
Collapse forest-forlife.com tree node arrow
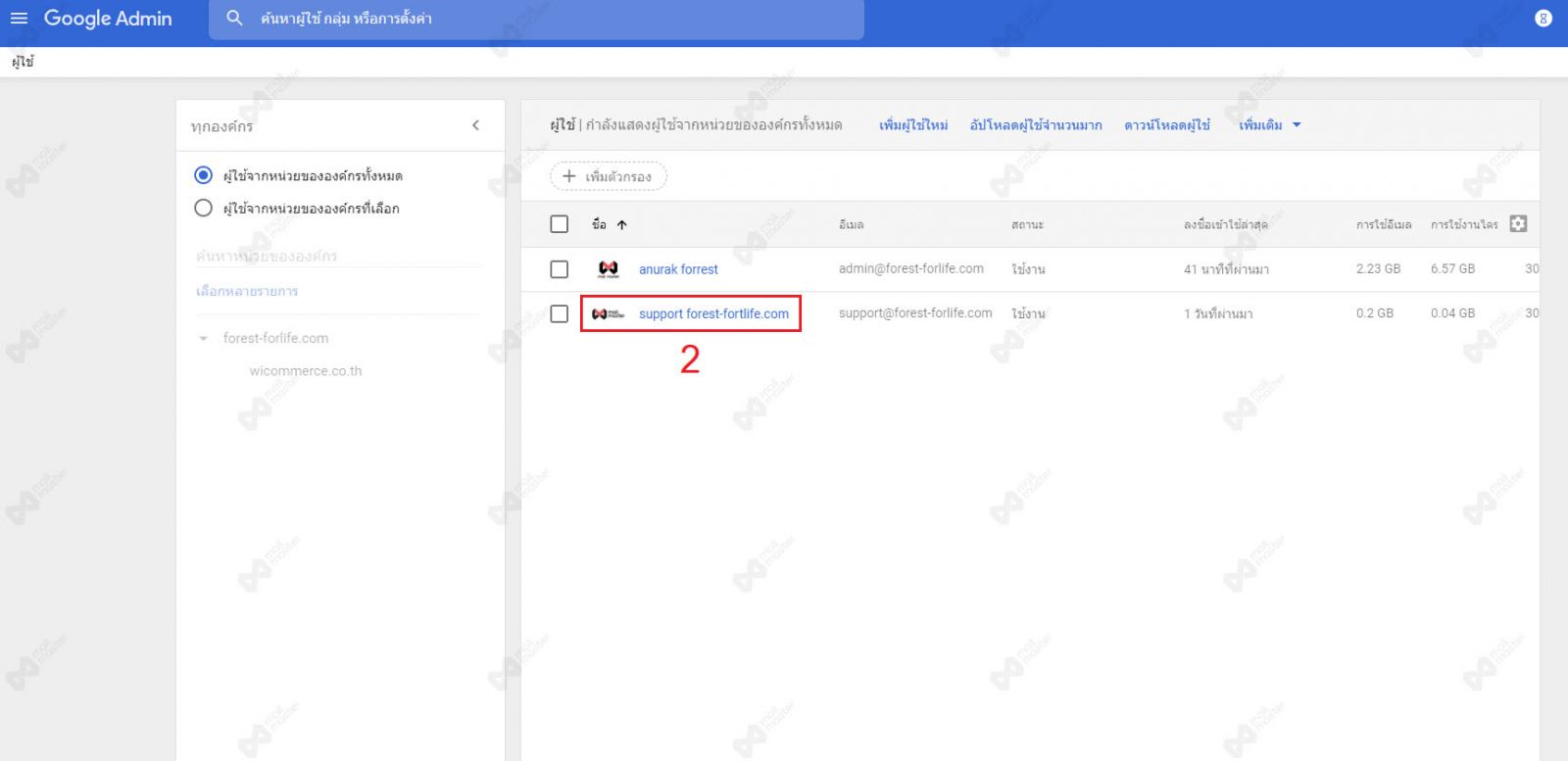pyautogui.click(x=203, y=338)
